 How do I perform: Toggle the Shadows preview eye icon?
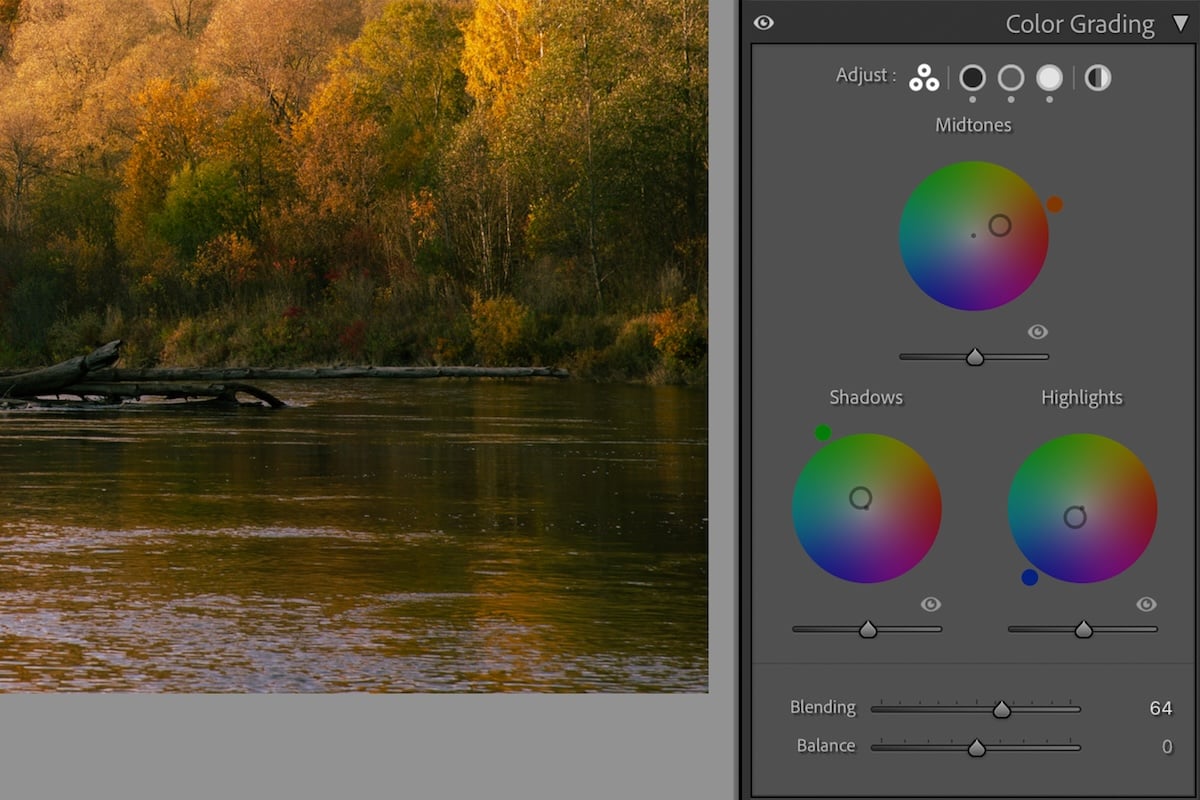931,604
